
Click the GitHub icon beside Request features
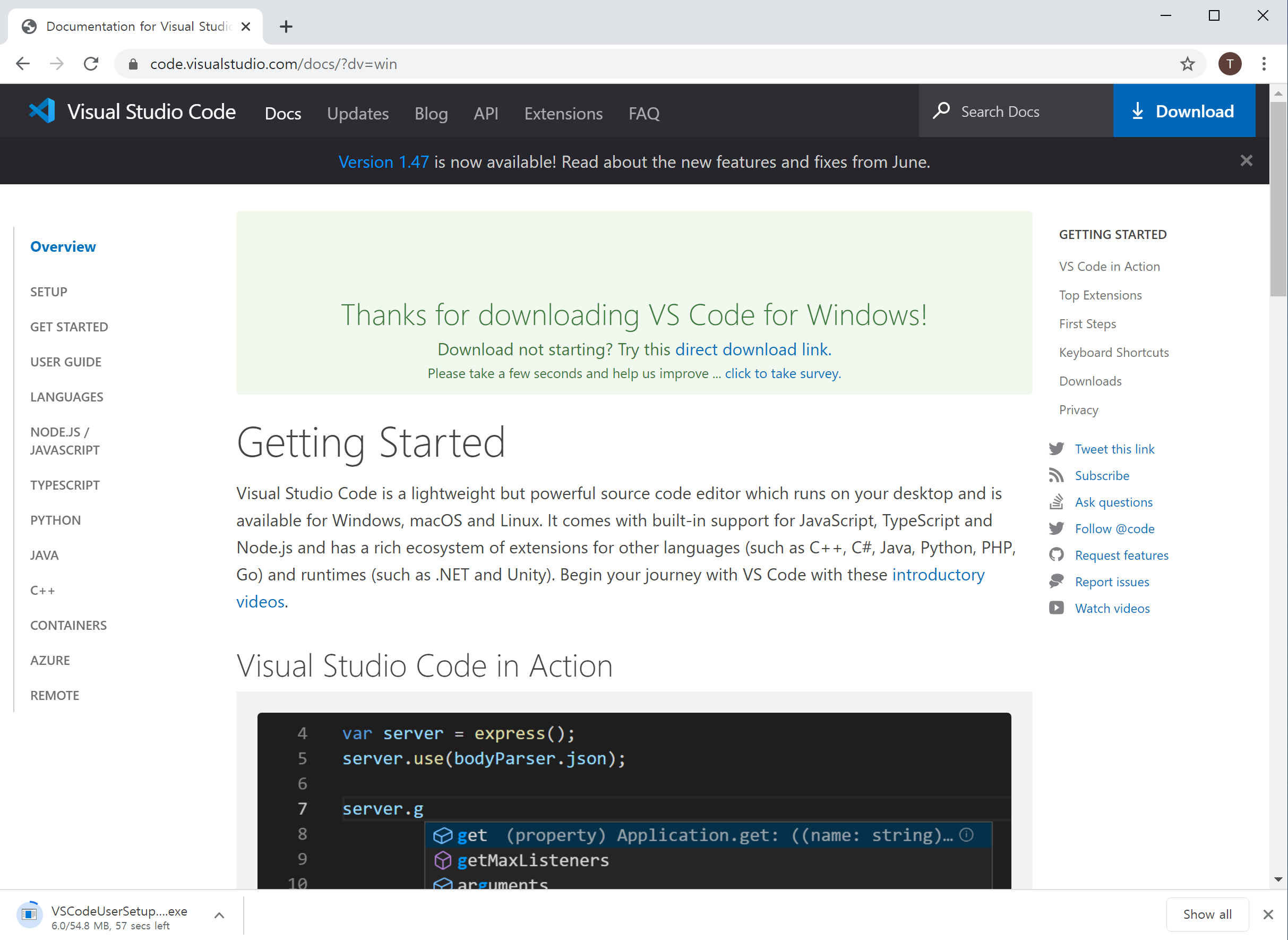click(x=1057, y=556)
